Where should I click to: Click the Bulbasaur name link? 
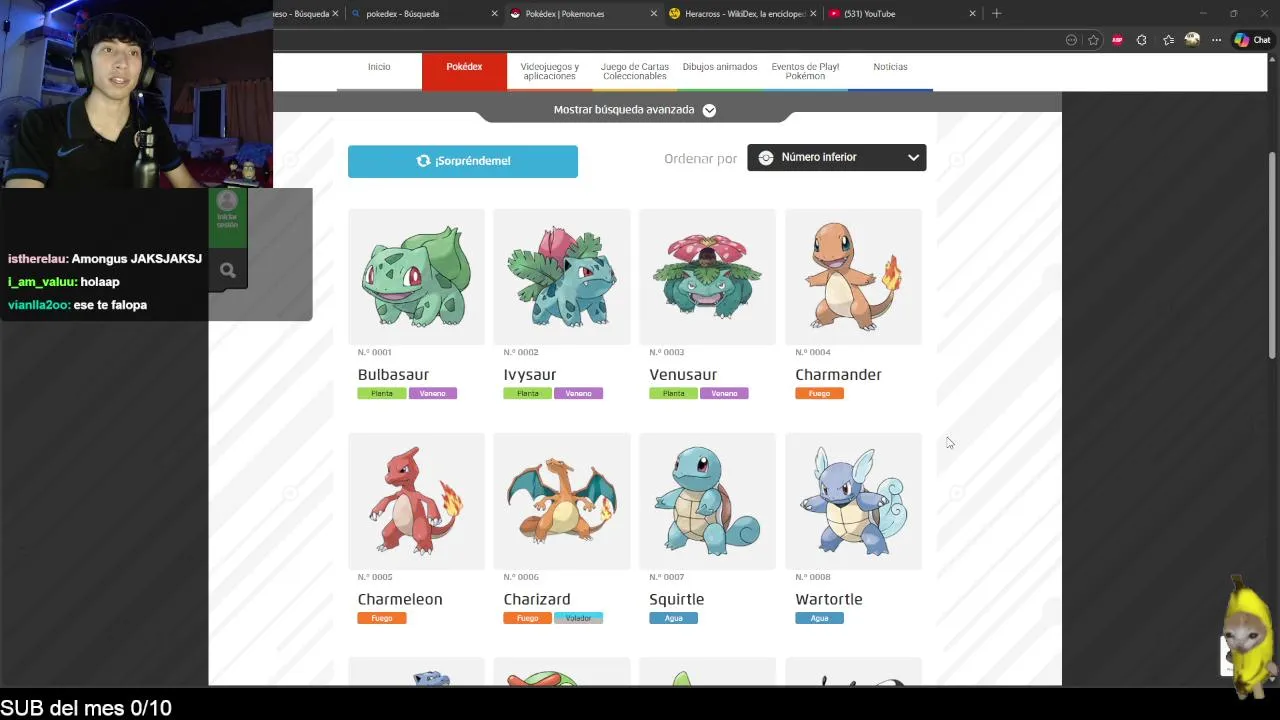[x=393, y=375]
